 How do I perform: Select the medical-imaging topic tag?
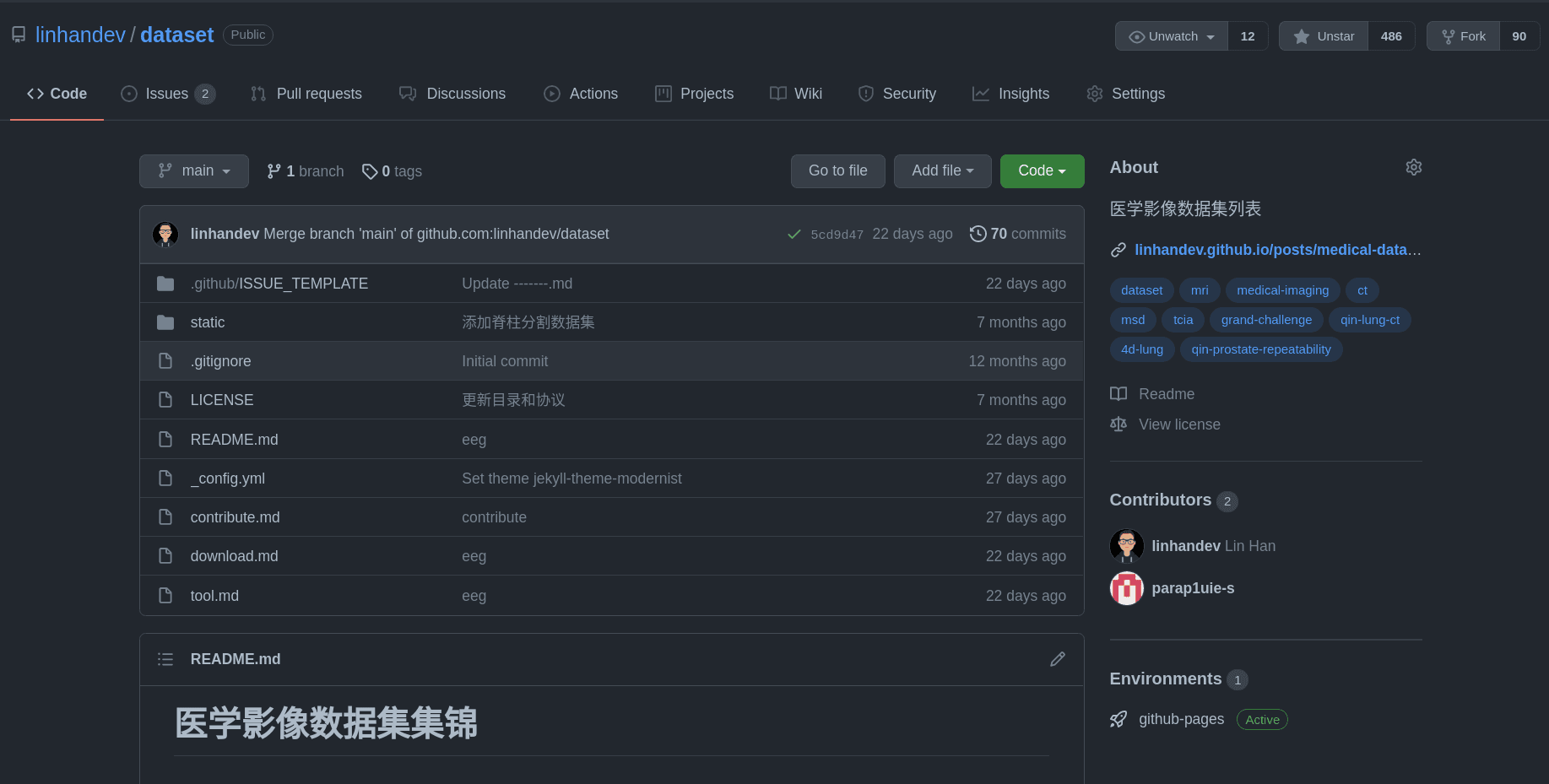[x=1282, y=290]
